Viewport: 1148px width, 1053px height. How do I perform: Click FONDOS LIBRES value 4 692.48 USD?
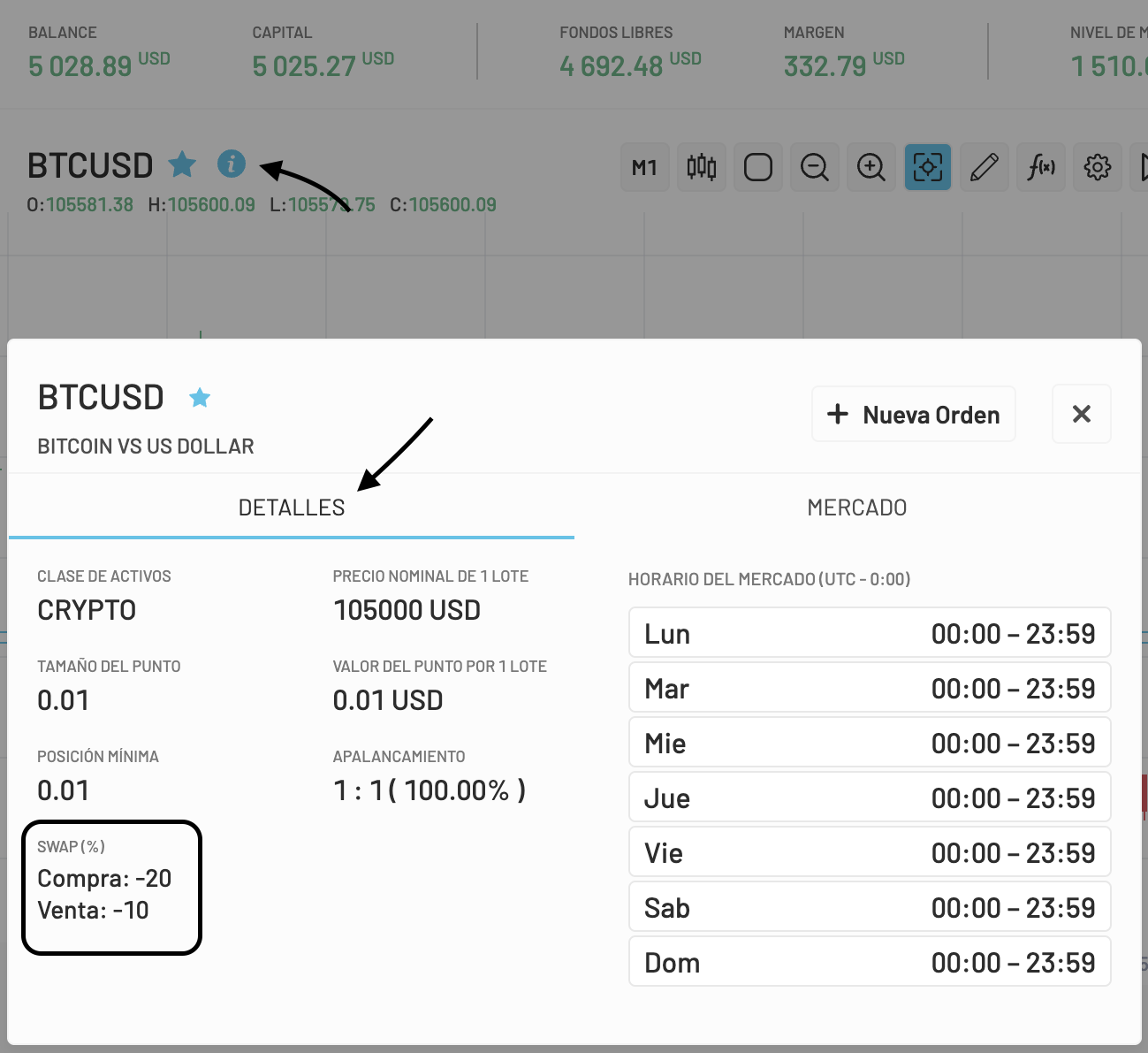630,65
